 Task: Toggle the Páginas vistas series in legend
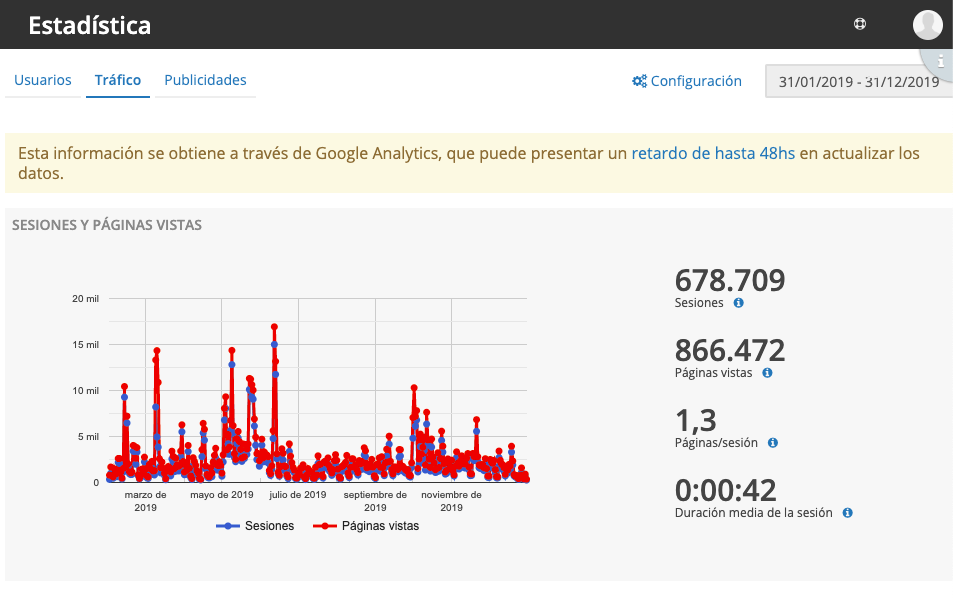pyautogui.click(x=366, y=526)
